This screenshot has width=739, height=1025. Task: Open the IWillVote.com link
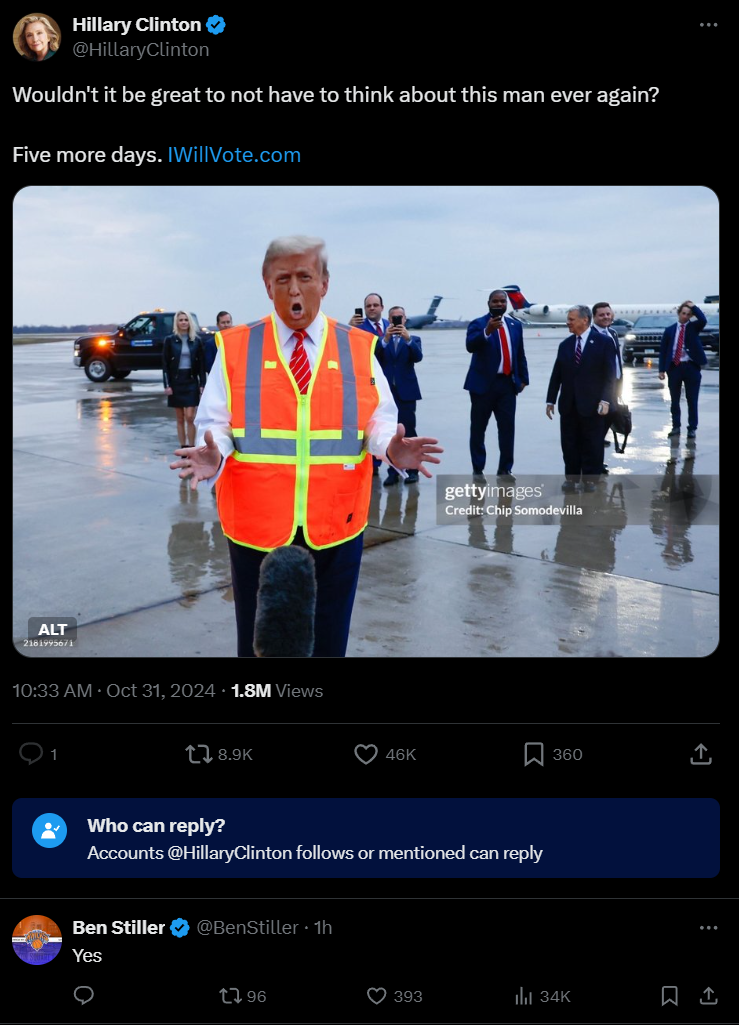(234, 155)
